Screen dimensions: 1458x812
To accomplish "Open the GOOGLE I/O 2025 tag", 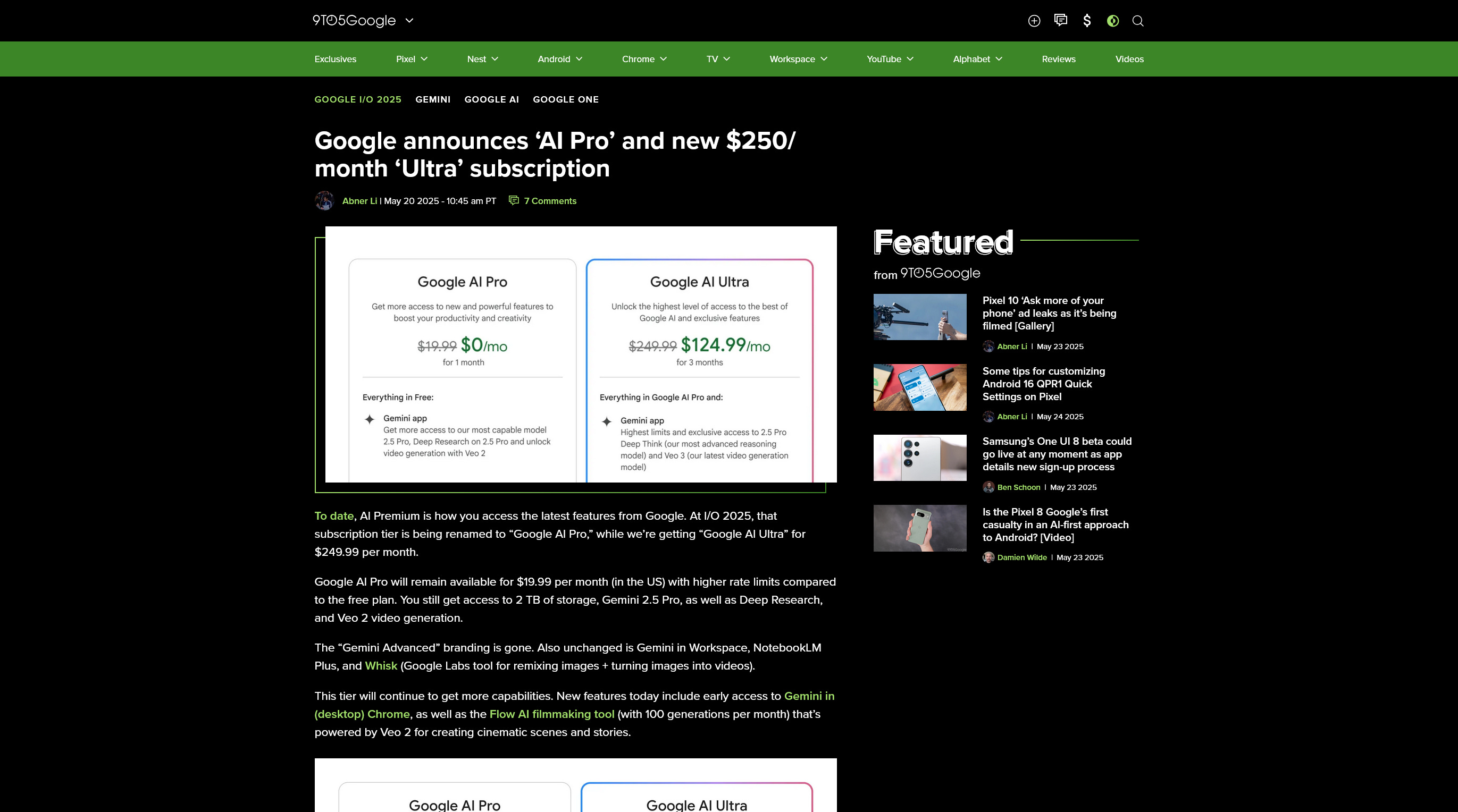I will click(x=358, y=99).
